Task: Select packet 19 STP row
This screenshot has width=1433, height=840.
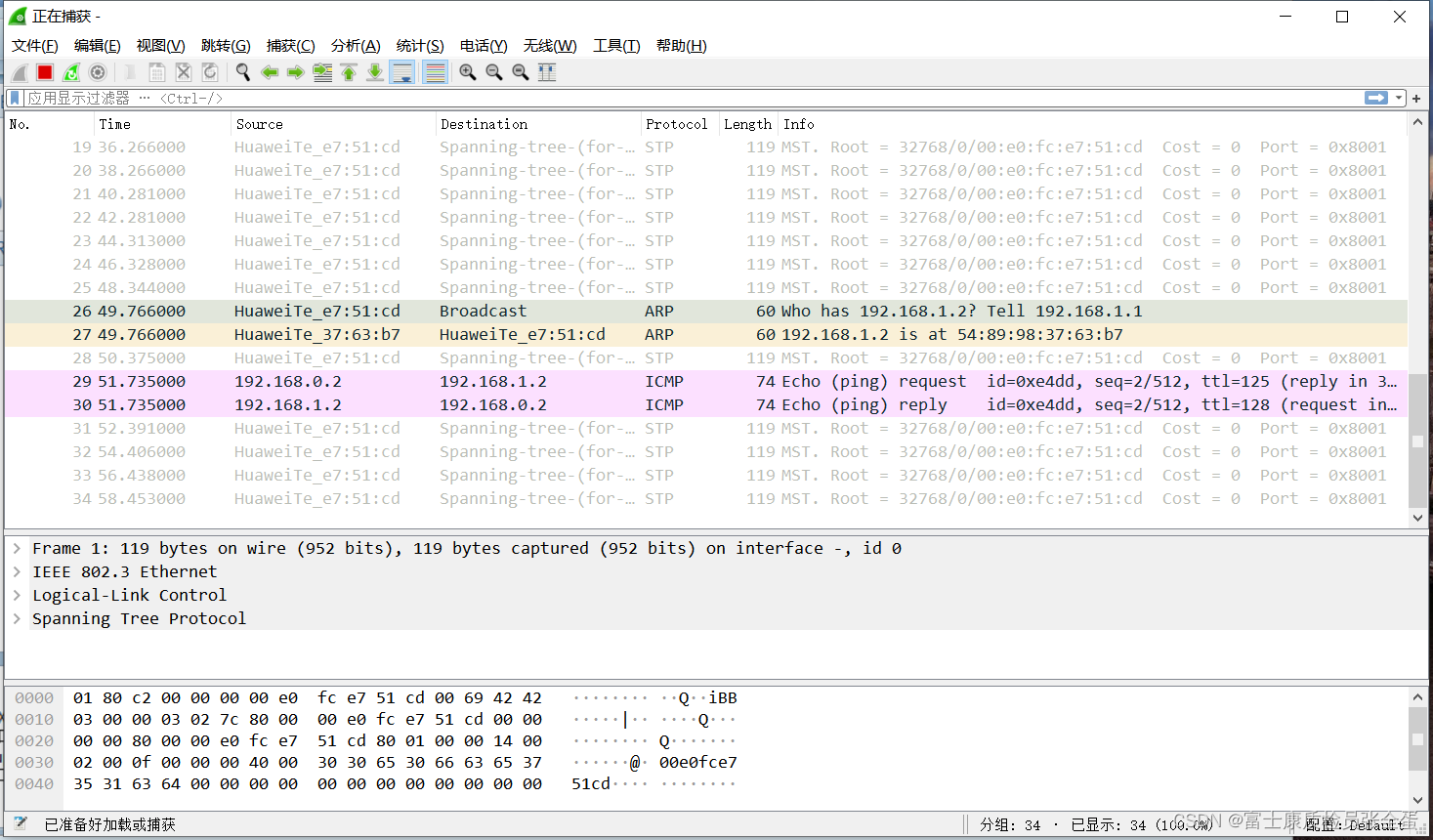Action: (706, 147)
